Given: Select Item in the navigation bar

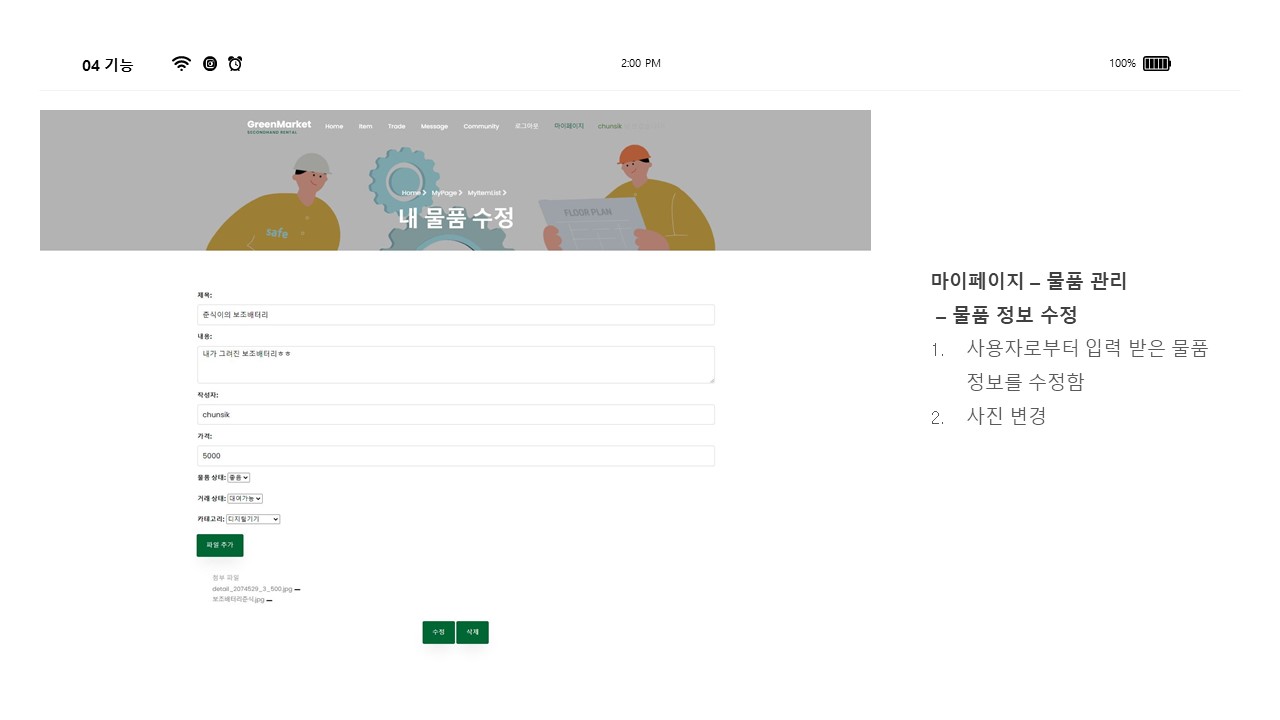Looking at the screenshot, I should coord(365,125).
